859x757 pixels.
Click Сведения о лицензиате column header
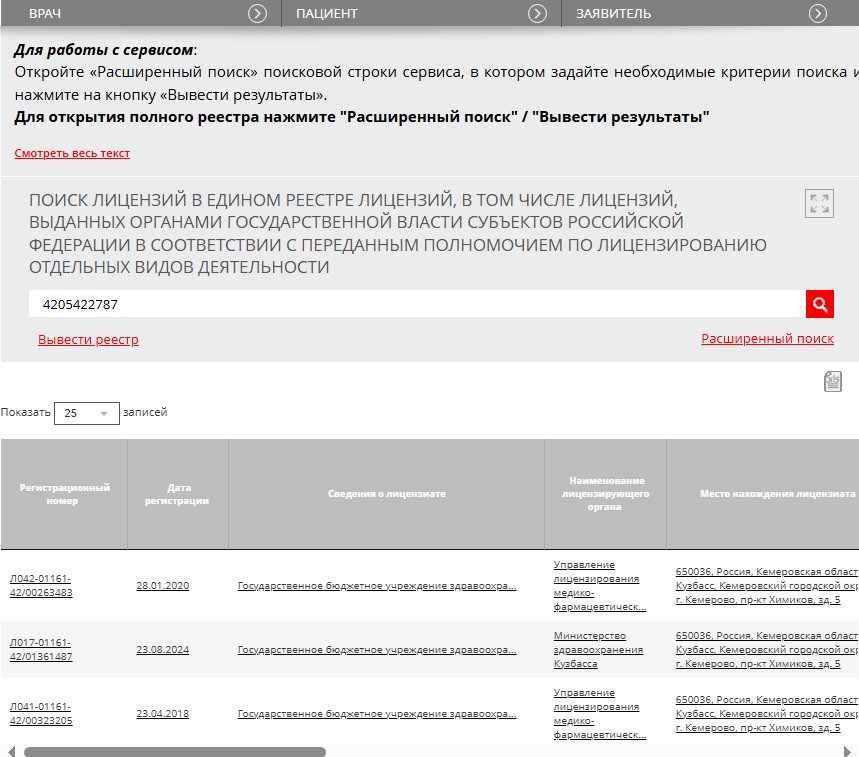(386, 494)
